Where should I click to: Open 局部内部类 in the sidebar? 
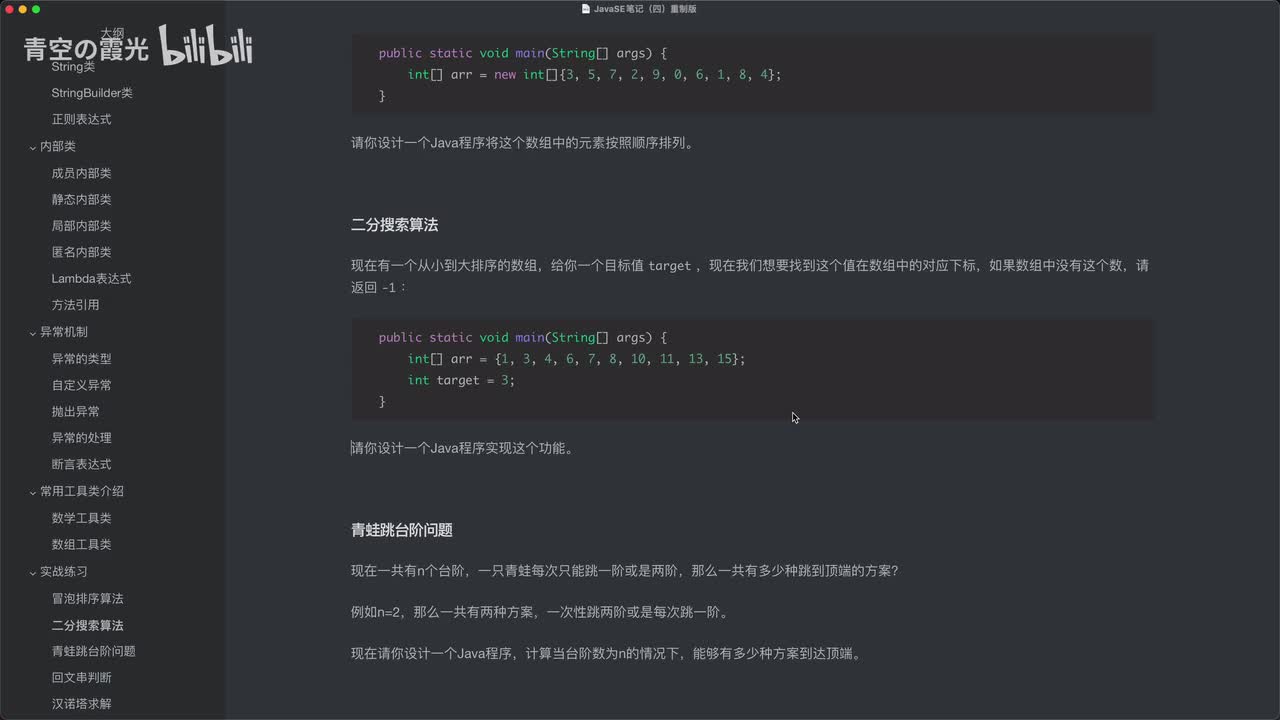[81, 226]
